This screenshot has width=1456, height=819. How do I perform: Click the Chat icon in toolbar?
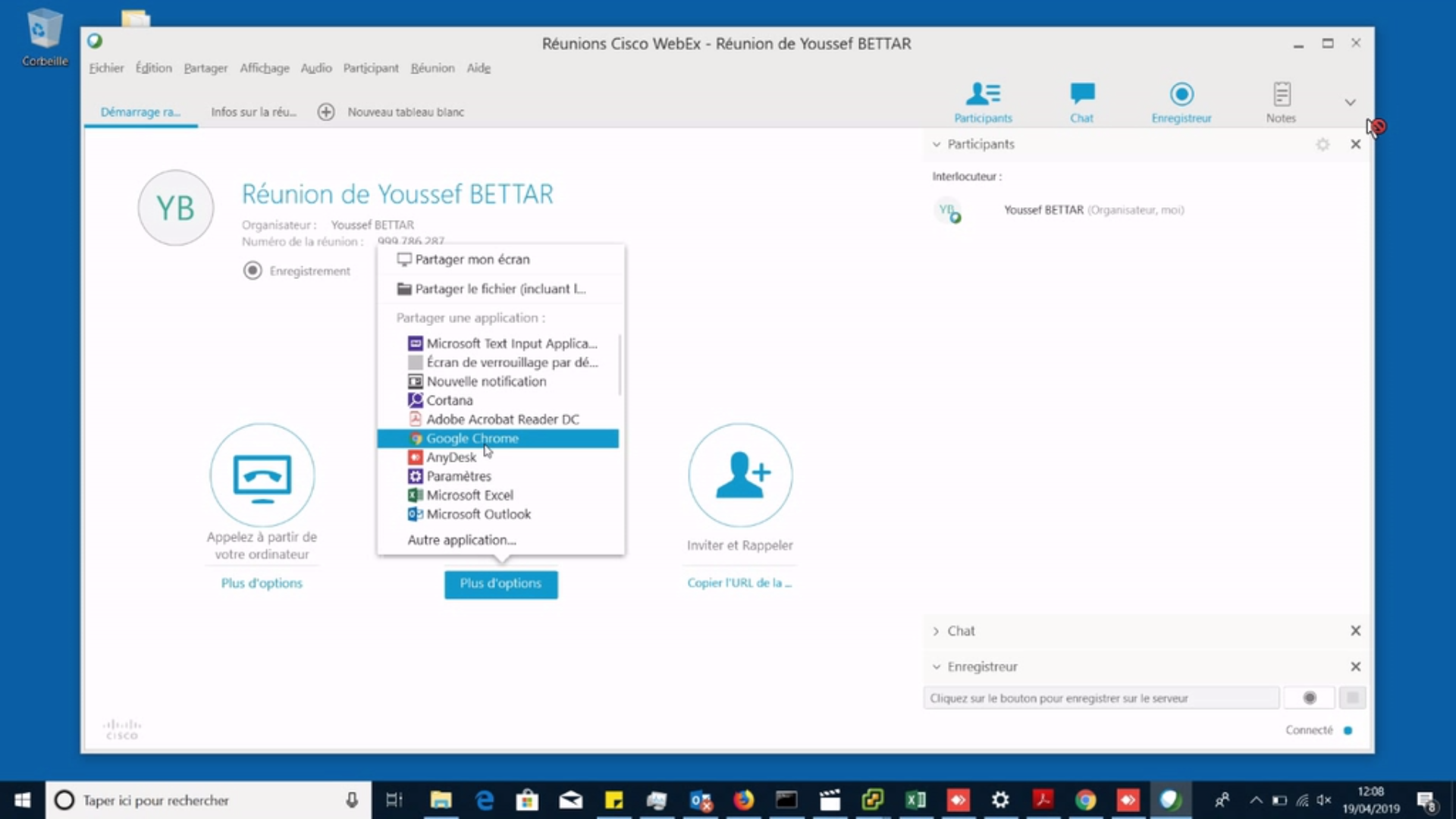click(x=1082, y=95)
